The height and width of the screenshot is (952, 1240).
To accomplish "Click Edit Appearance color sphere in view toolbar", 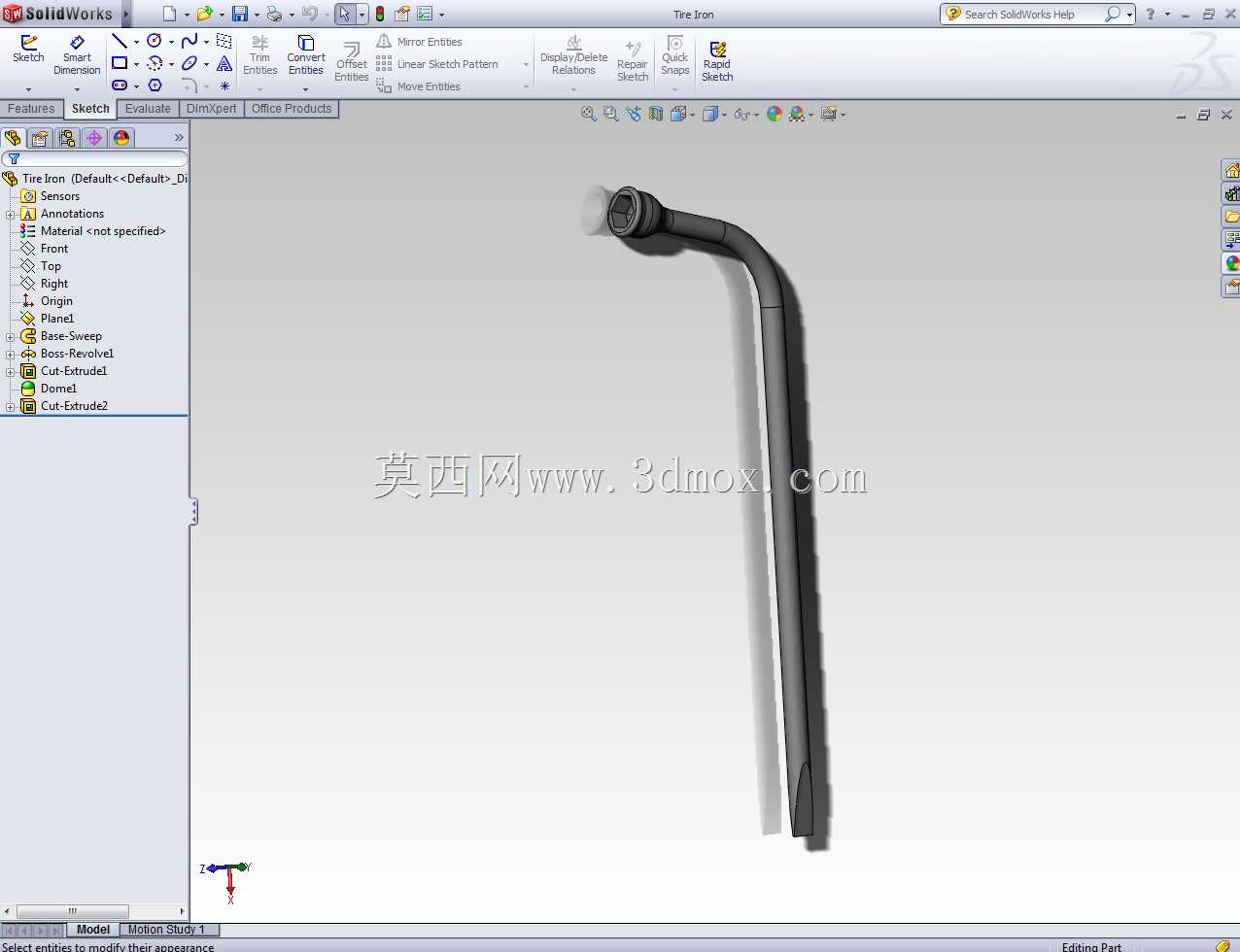I will click(775, 114).
